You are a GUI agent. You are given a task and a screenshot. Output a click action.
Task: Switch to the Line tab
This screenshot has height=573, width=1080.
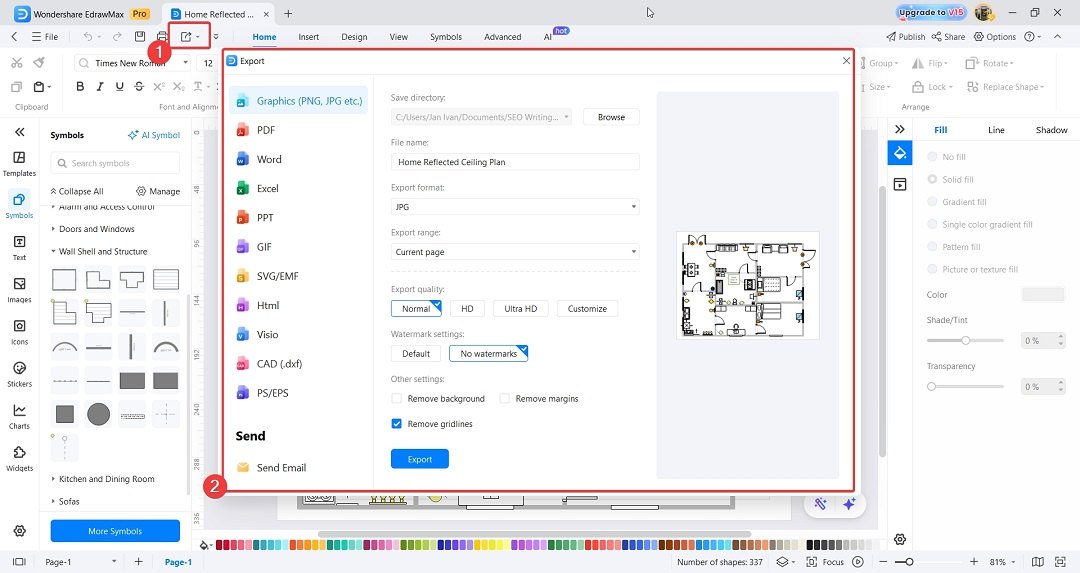click(x=996, y=129)
